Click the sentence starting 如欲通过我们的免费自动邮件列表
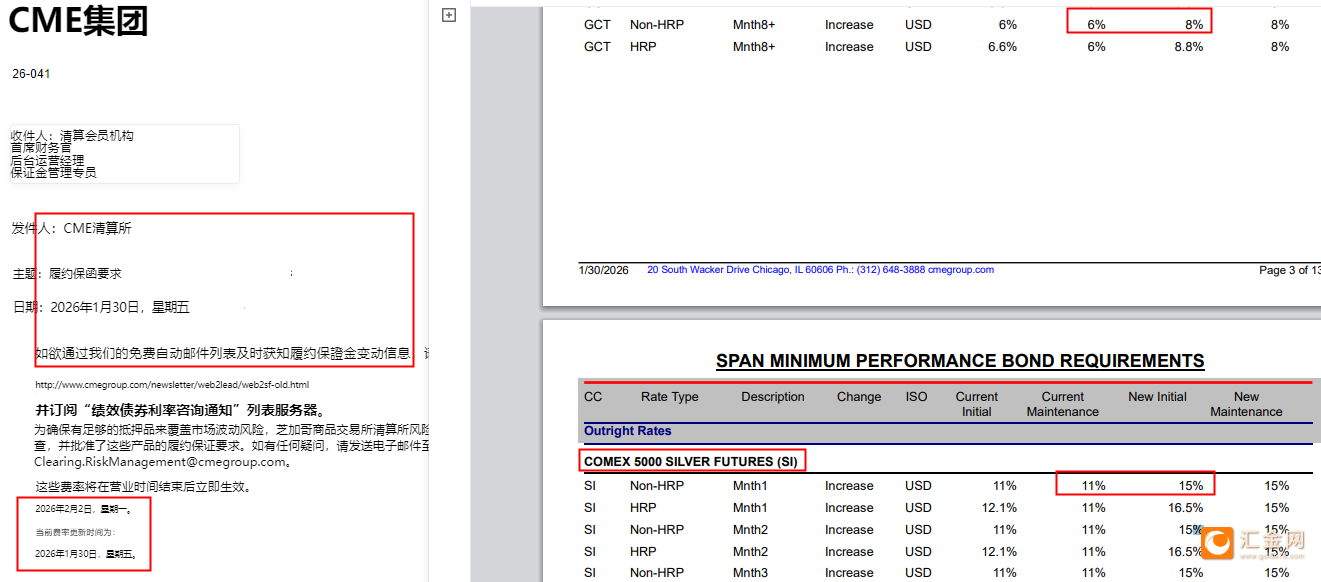 coord(232,353)
